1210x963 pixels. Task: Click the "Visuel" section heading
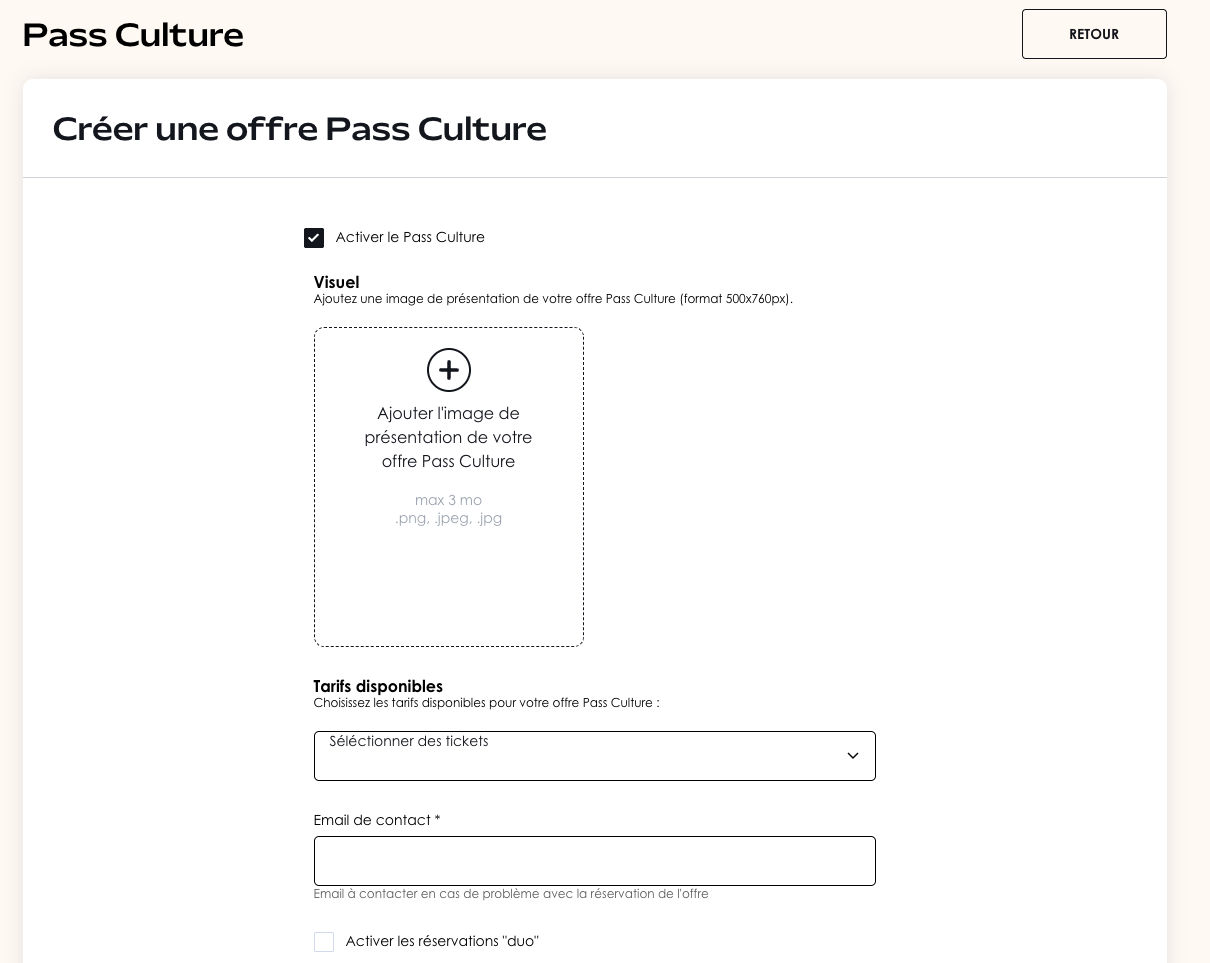[x=336, y=283]
